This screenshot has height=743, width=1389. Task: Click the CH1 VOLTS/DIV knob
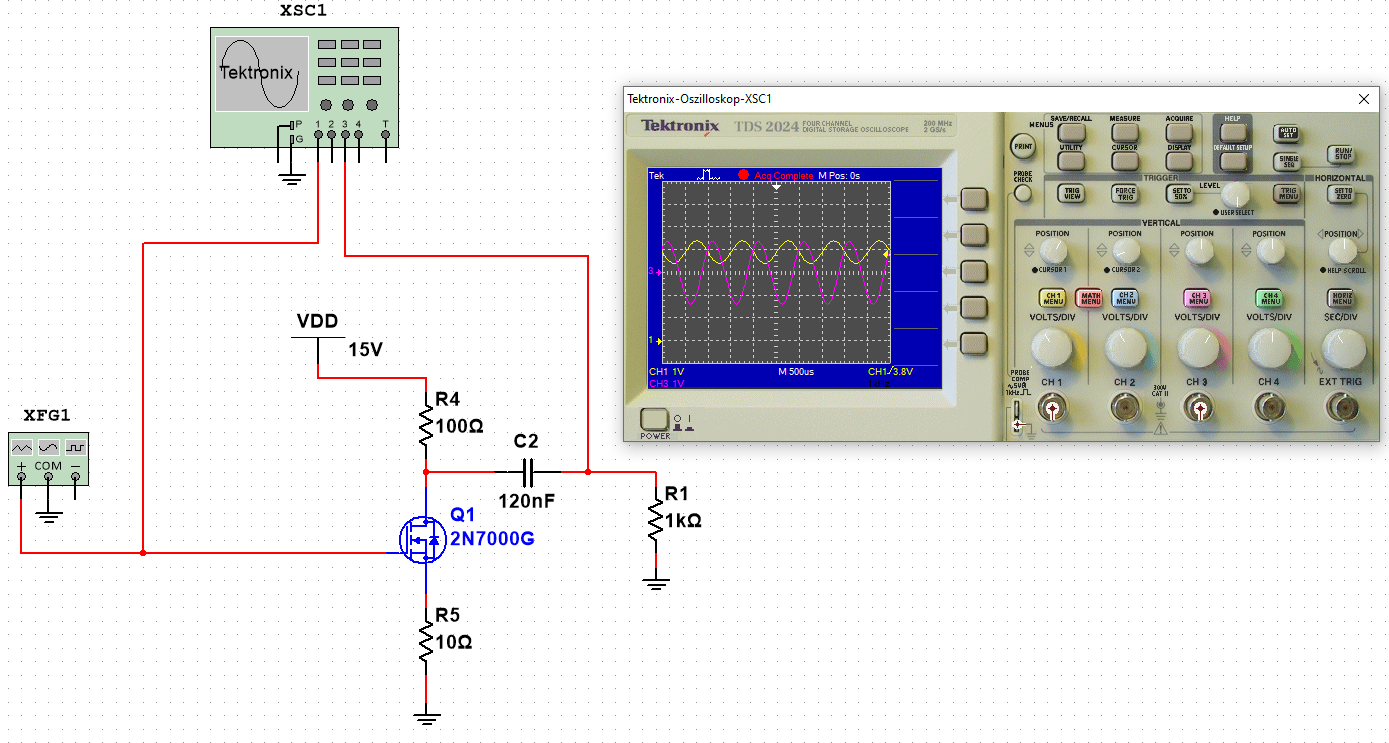pyautogui.click(x=1052, y=348)
